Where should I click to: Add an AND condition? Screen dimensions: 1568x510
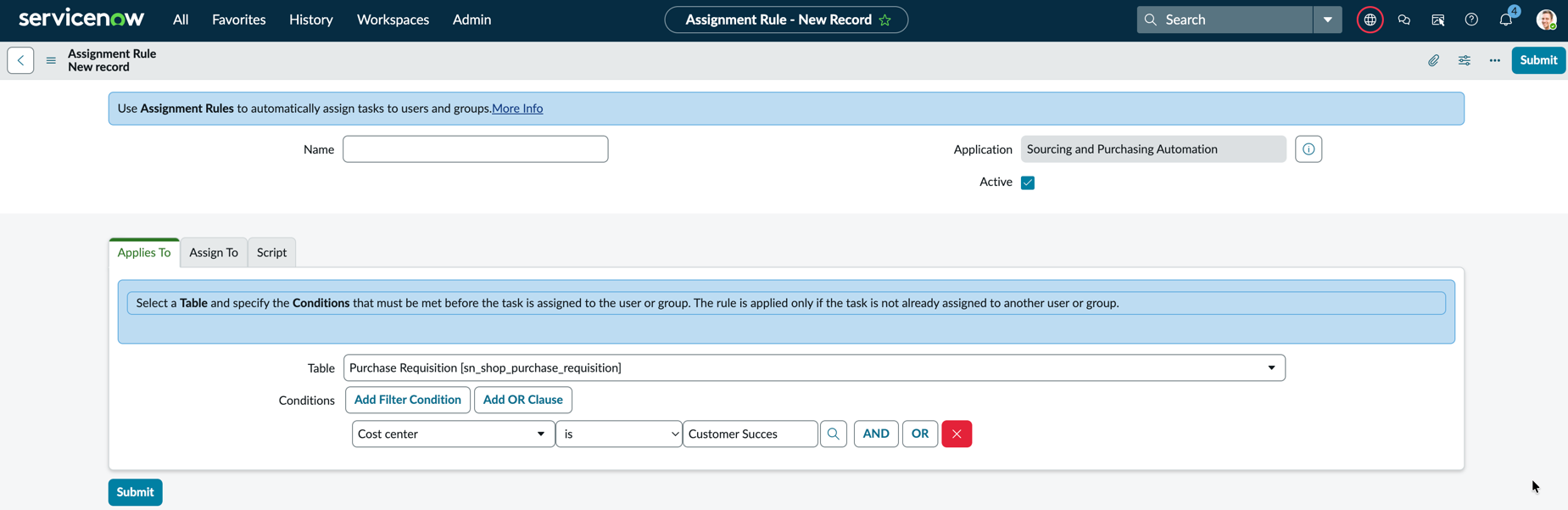pyautogui.click(x=876, y=434)
